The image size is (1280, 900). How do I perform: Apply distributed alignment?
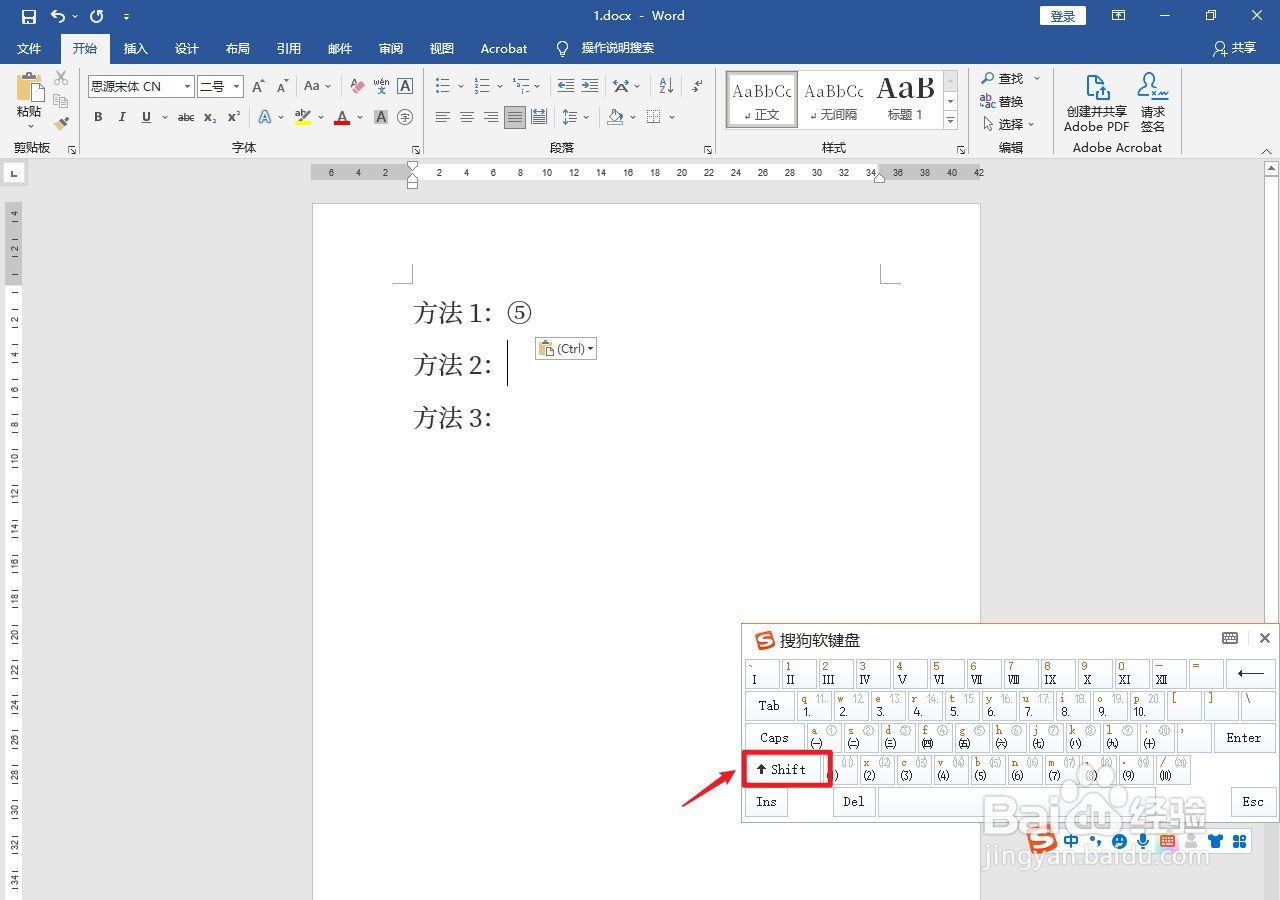(x=539, y=117)
